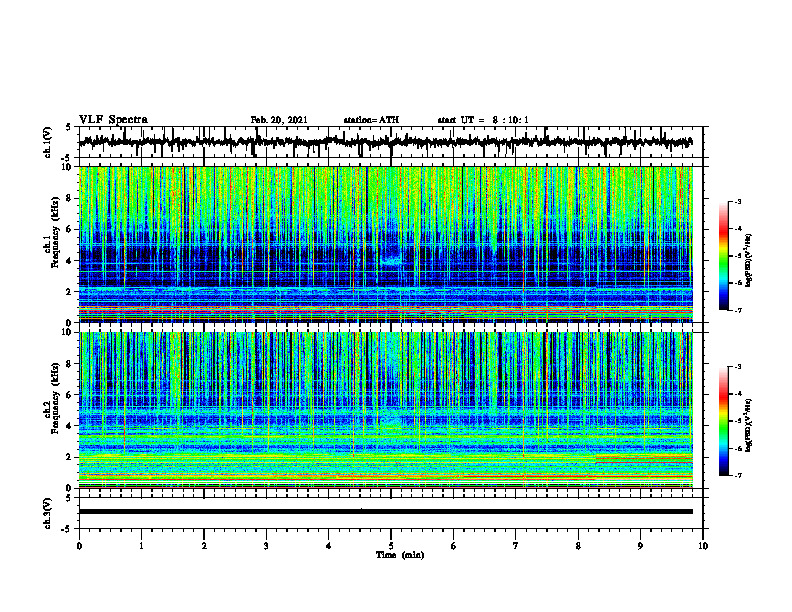Image resolution: width=792 pixels, height=612 pixels.
Task: Click the ch.2 spectrogram colorbar
Action: 723,421
